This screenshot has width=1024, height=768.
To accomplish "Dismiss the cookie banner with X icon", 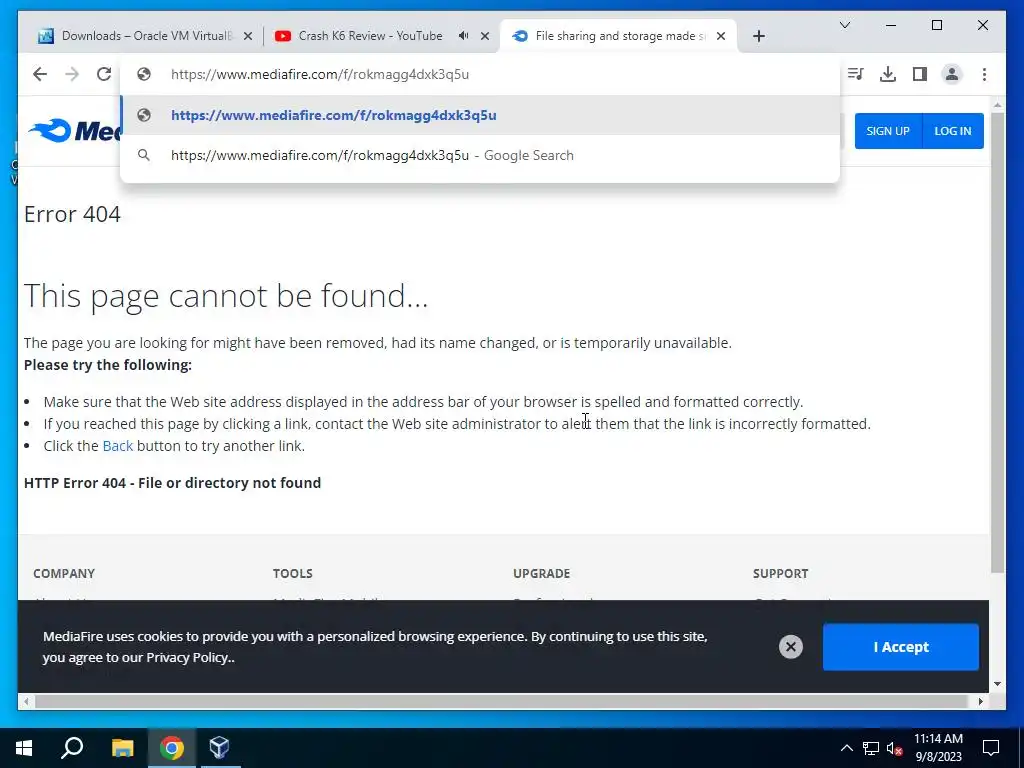I will [790, 647].
